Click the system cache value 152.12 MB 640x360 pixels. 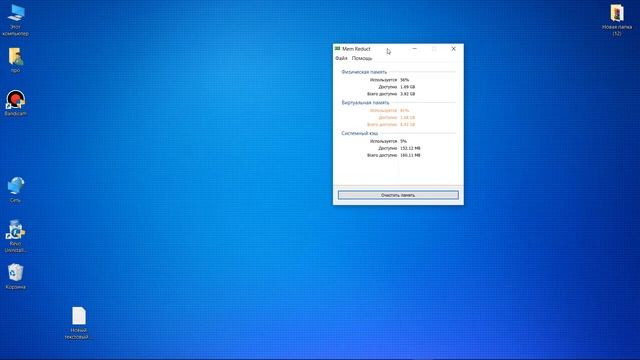[x=410, y=148]
